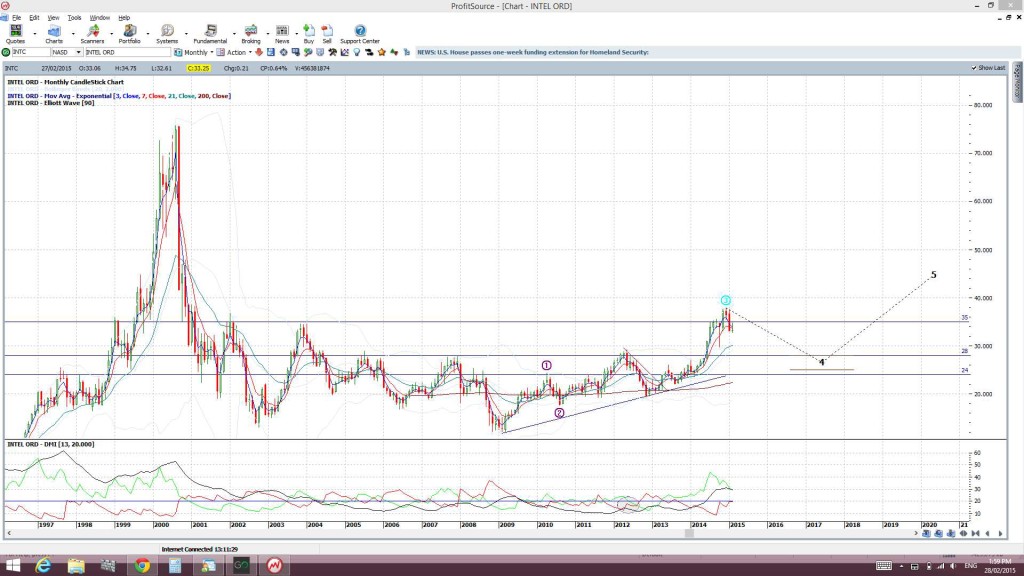Viewport: 1024px width, 576px height.
Task: Open Internet Explorer from taskbar
Action: [x=43, y=566]
